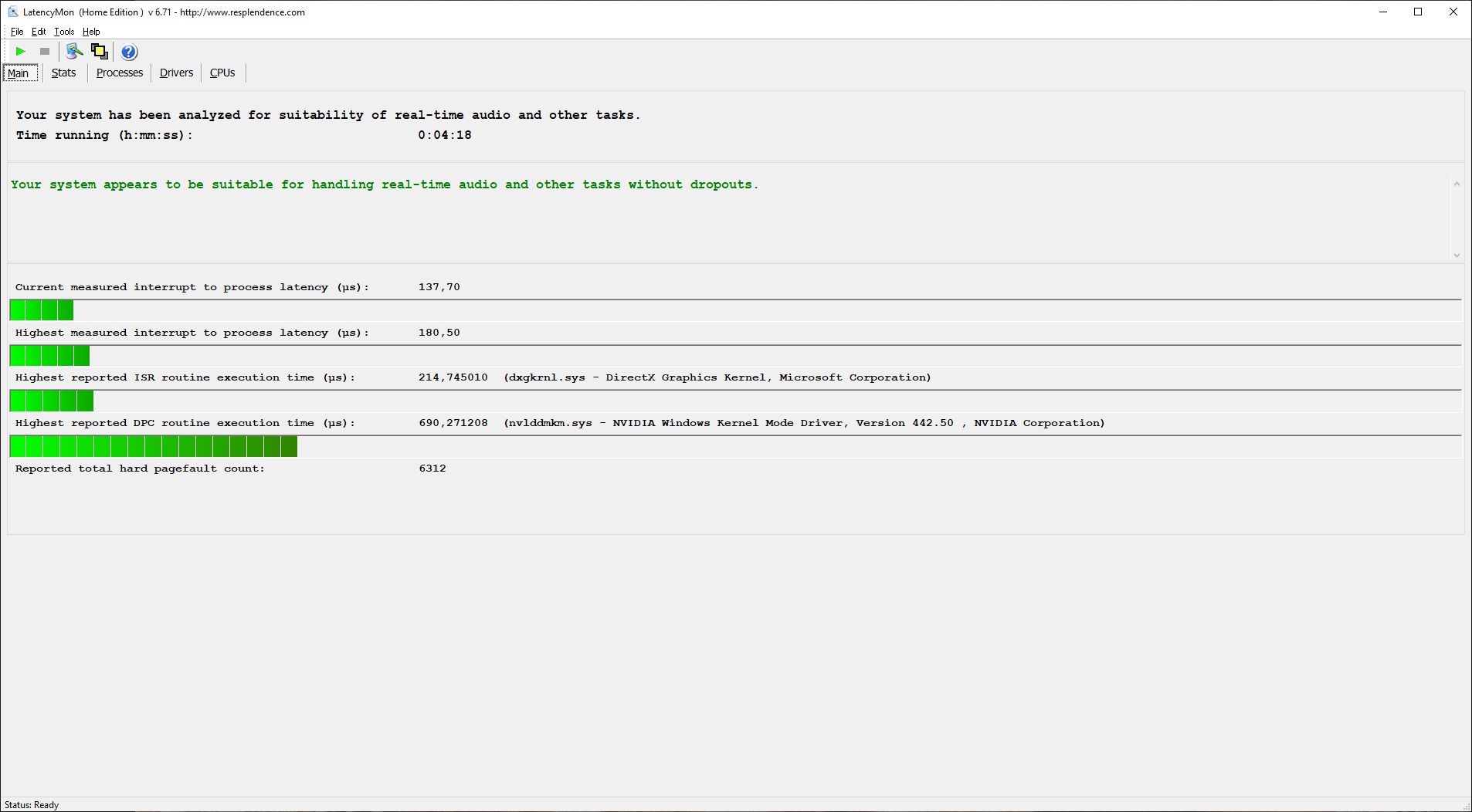This screenshot has width=1472, height=812.
Task: Switch to the Stats tab
Action: [x=63, y=73]
